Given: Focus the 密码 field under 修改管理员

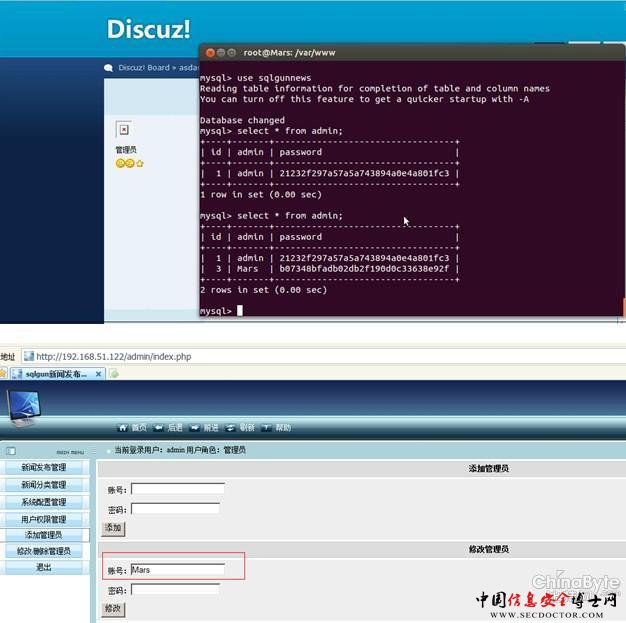Looking at the screenshot, I should pyautogui.click(x=175, y=589).
